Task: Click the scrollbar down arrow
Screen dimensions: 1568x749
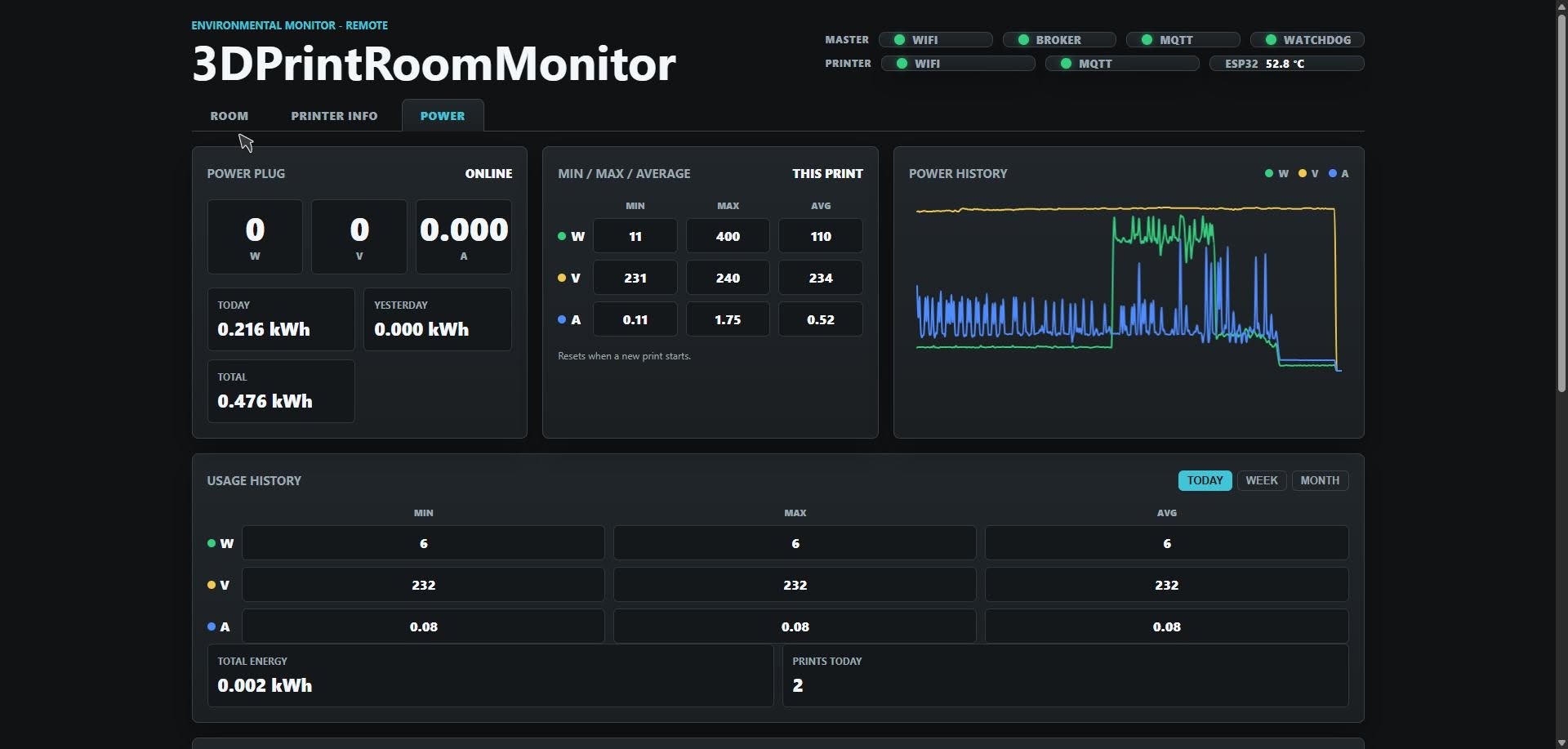Action: [1561, 742]
